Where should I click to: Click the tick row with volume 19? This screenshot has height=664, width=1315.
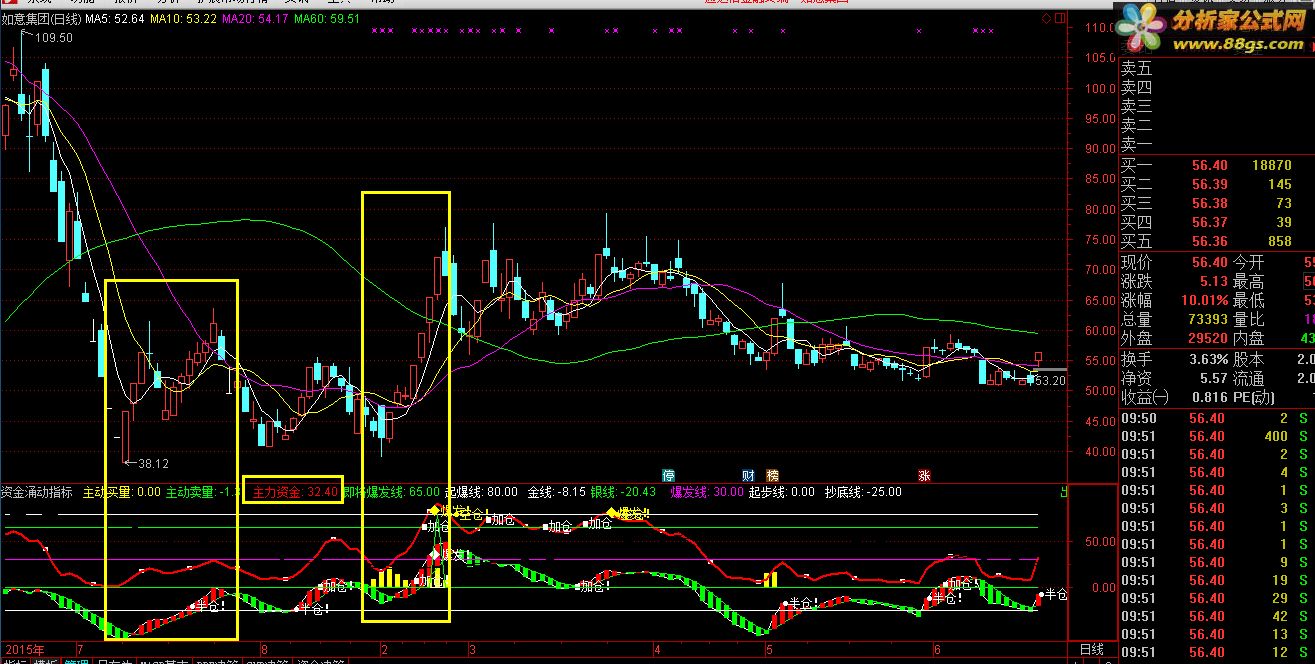(1216, 580)
